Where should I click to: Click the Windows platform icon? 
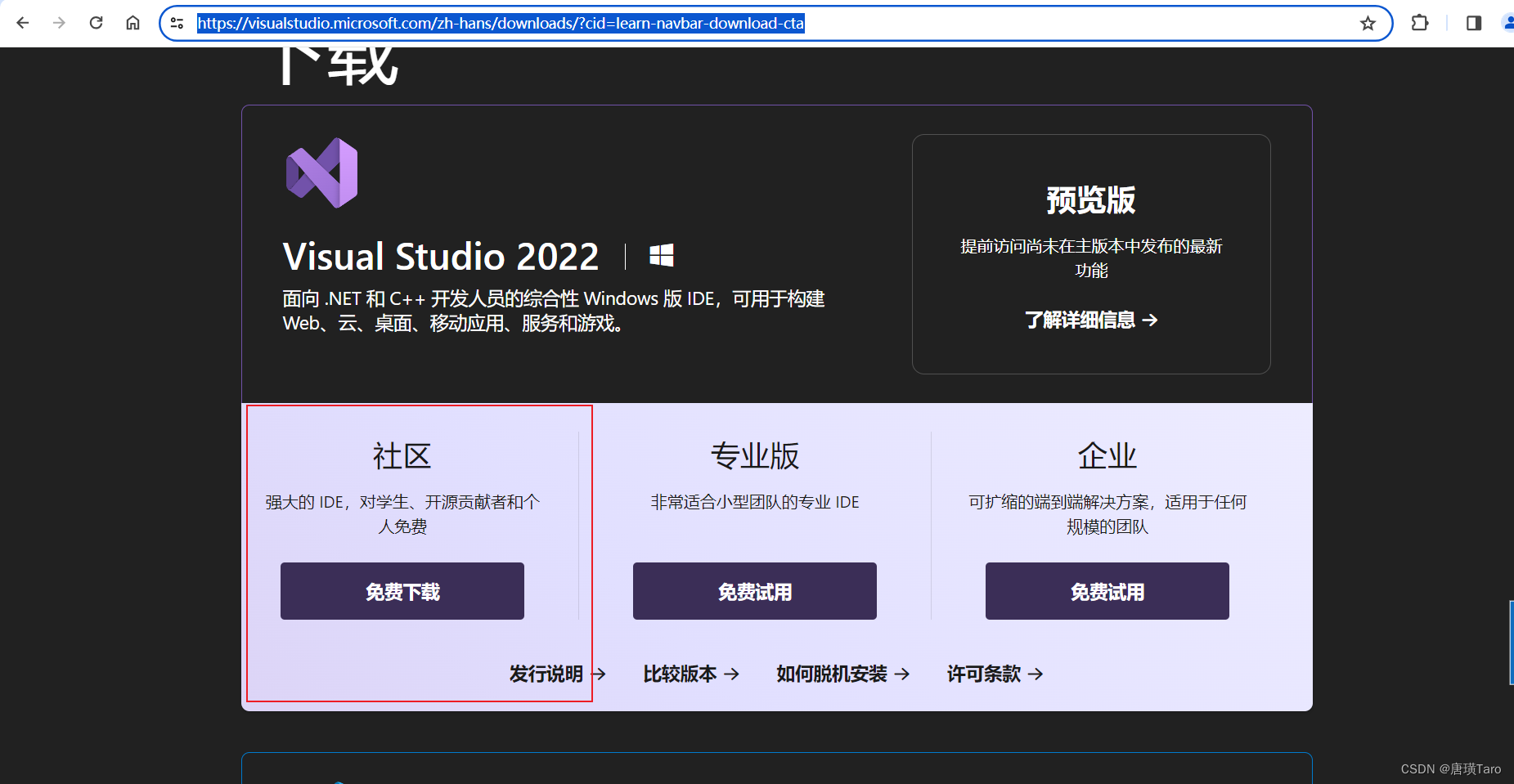(x=662, y=256)
